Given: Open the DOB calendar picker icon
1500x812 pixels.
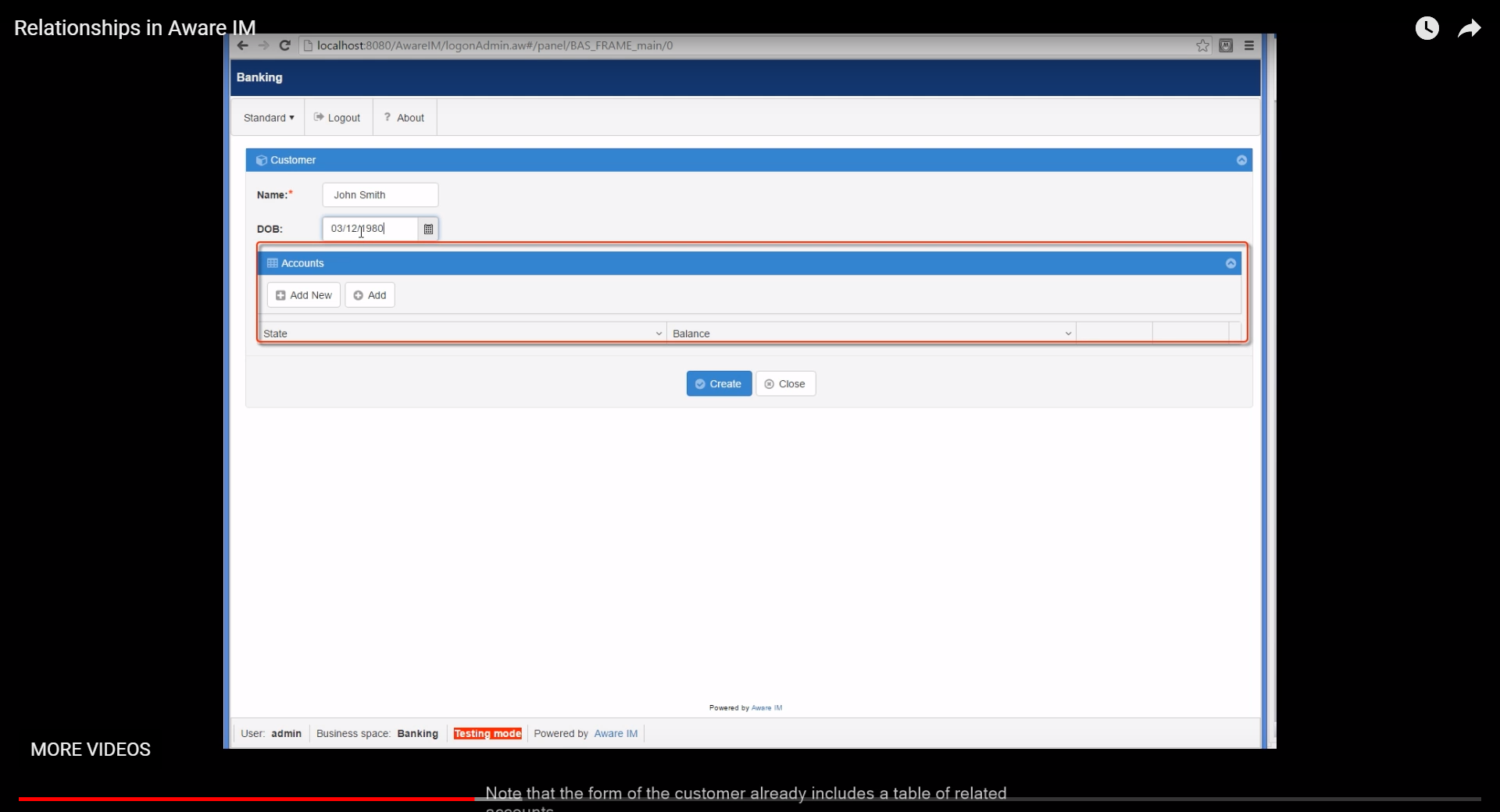Looking at the screenshot, I should (x=428, y=229).
